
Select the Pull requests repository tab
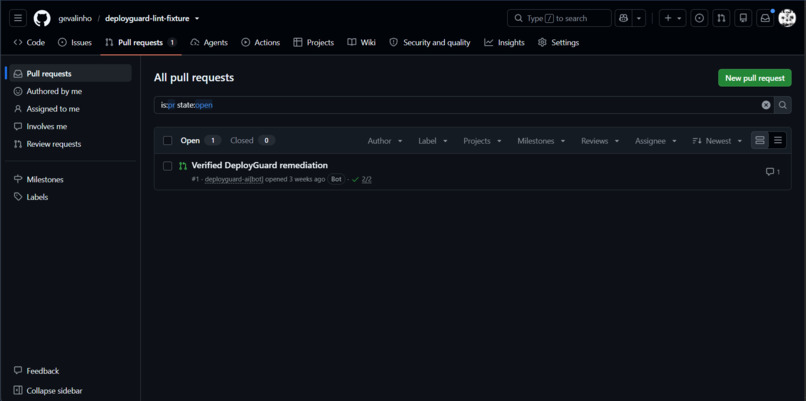(x=141, y=43)
